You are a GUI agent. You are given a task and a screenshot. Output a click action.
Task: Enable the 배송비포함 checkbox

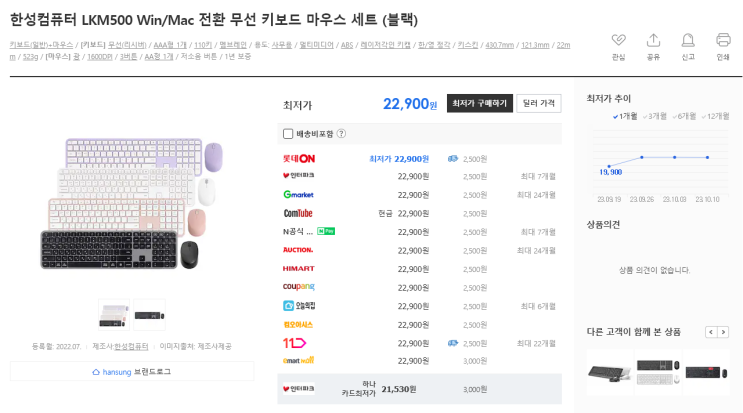(x=289, y=133)
